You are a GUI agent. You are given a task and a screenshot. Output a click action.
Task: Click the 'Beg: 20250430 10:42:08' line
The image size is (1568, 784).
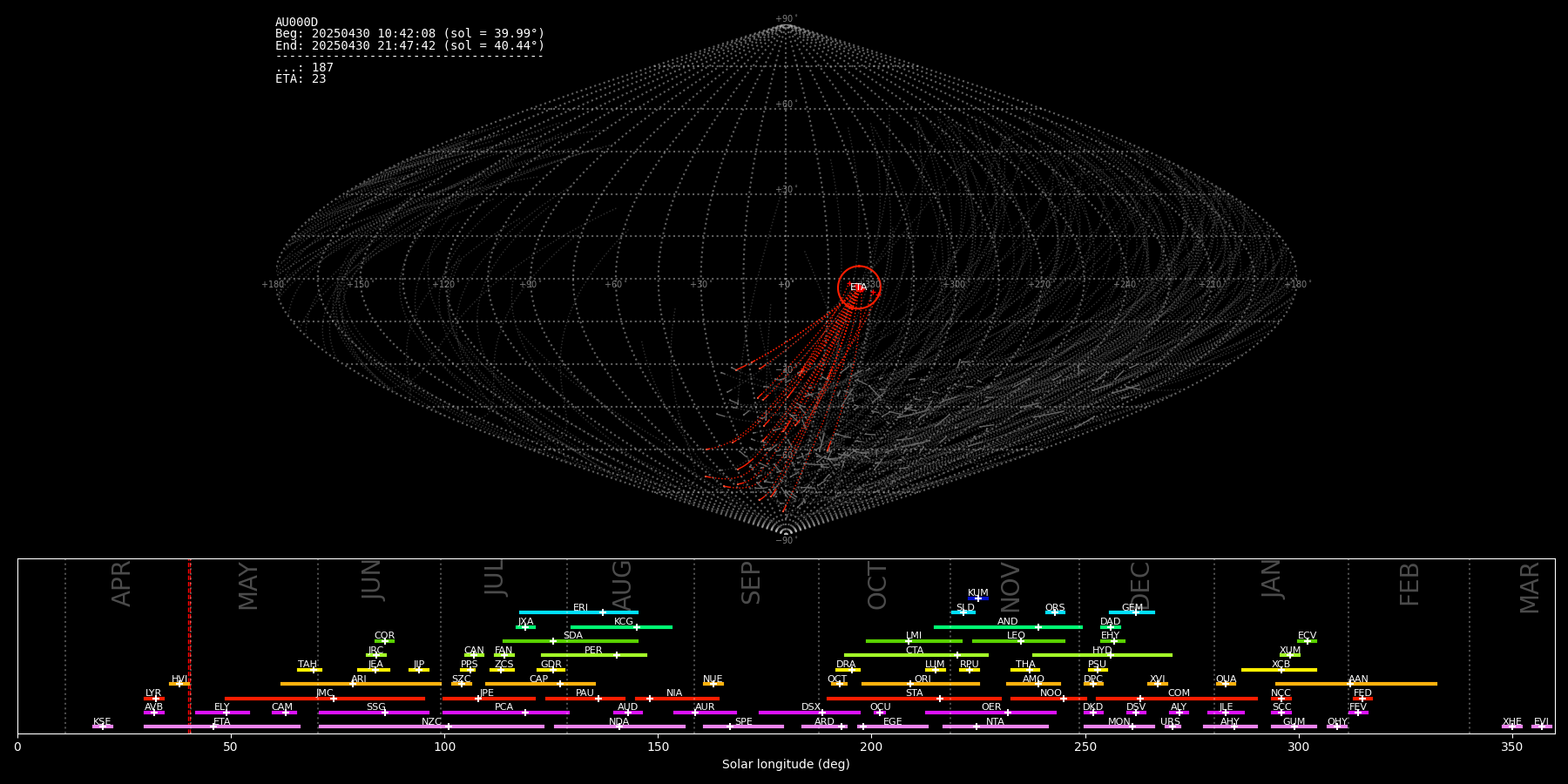point(409,34)
